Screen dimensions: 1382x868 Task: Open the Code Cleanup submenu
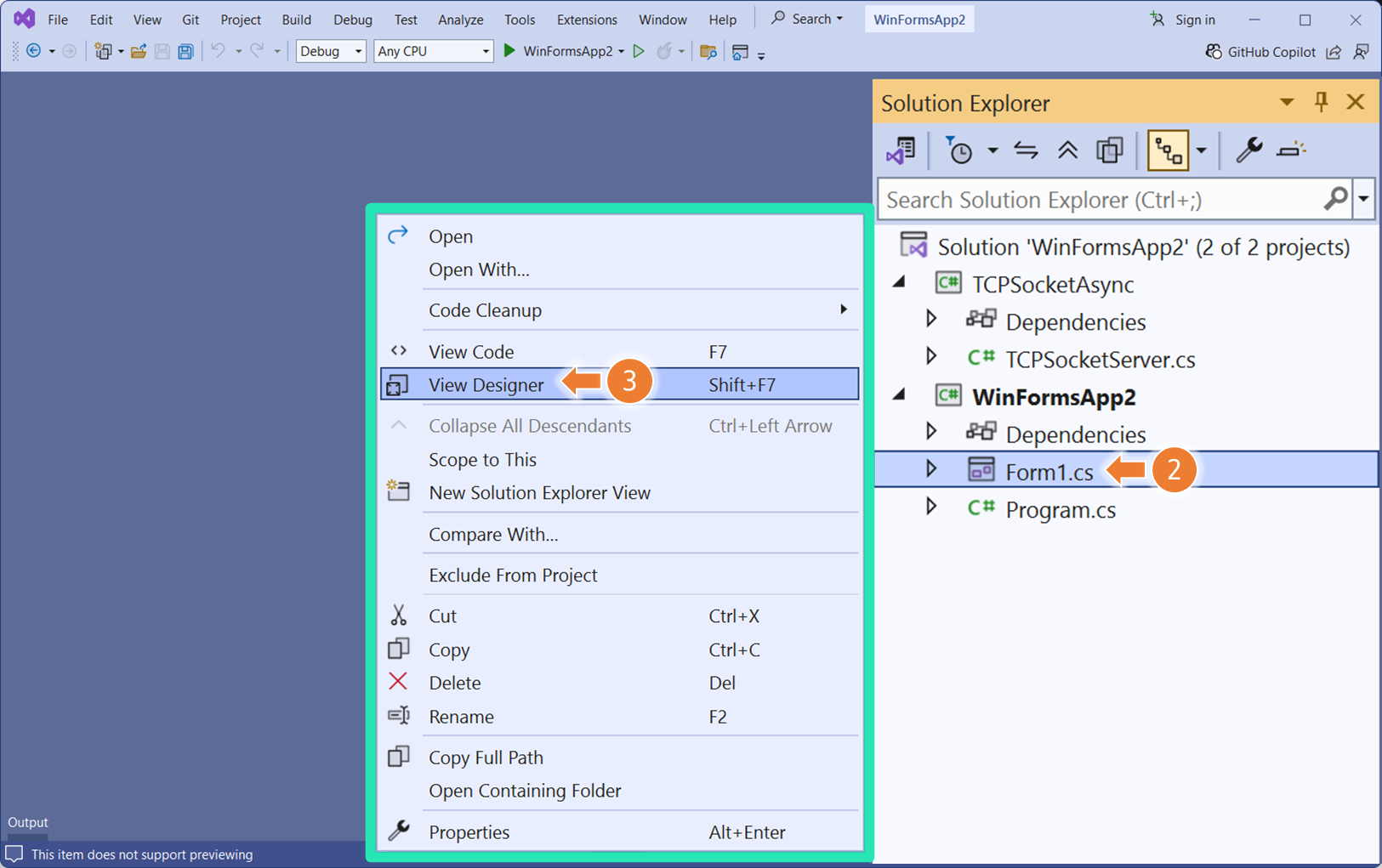point(619,310)
